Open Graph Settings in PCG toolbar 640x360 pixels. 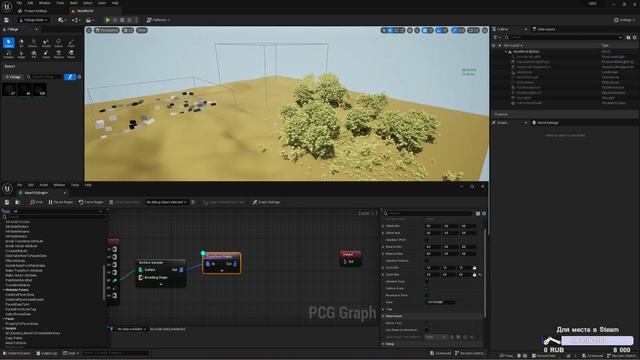tap(266, 202)
